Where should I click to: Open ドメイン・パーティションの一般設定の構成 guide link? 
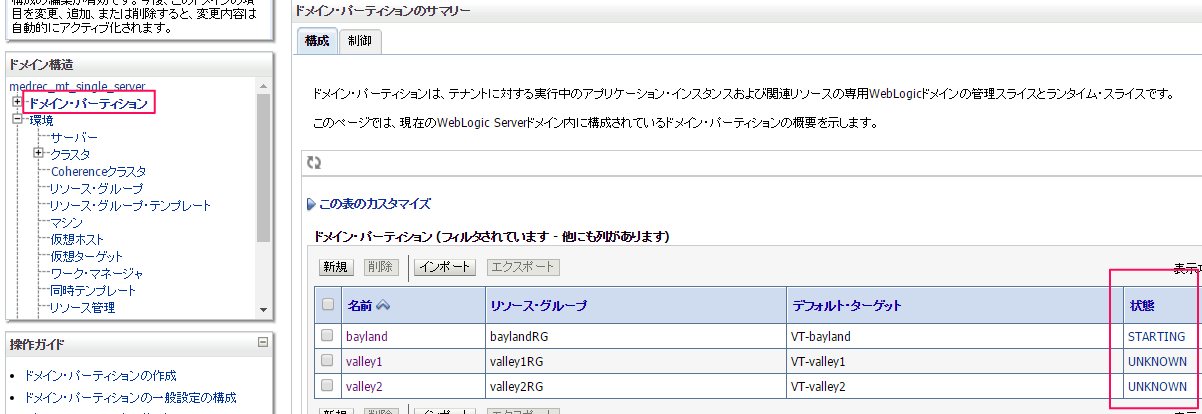click(x=130, y=397)
